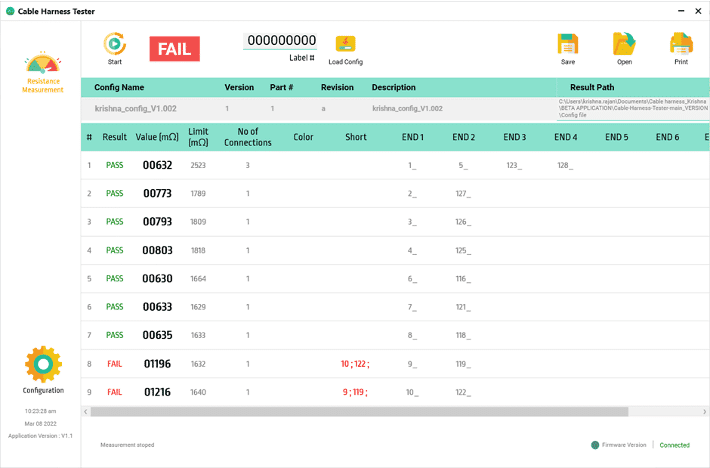Click the Version column header

coord(239,87)
